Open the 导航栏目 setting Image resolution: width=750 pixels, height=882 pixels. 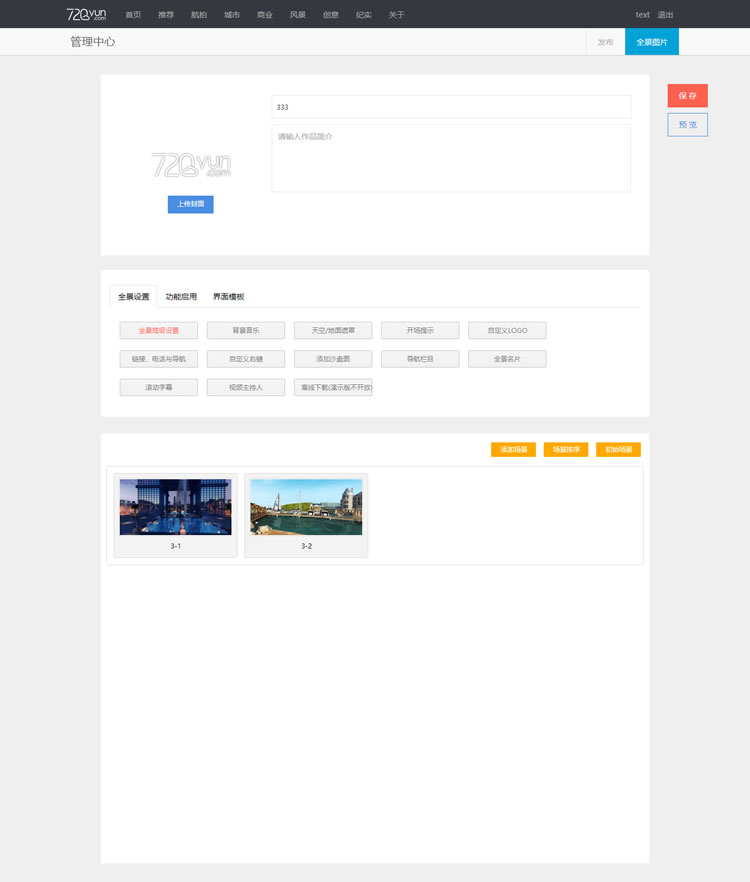tap(420, 359)
